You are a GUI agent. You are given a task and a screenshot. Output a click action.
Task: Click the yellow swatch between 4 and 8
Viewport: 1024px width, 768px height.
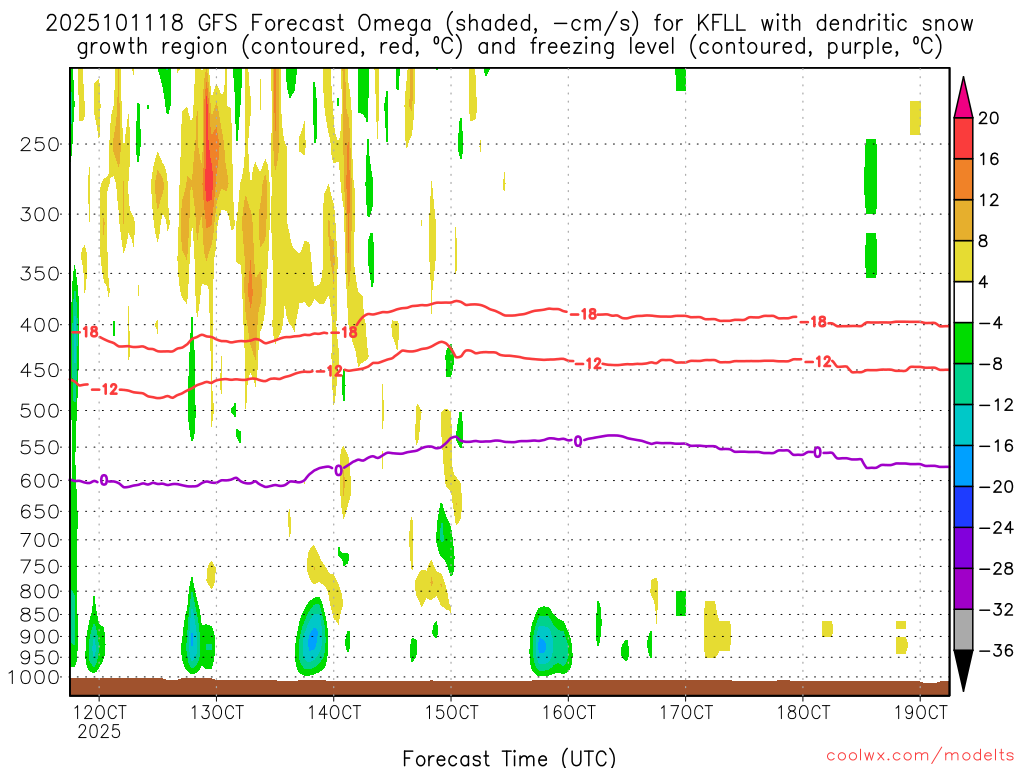coord(963,261)
